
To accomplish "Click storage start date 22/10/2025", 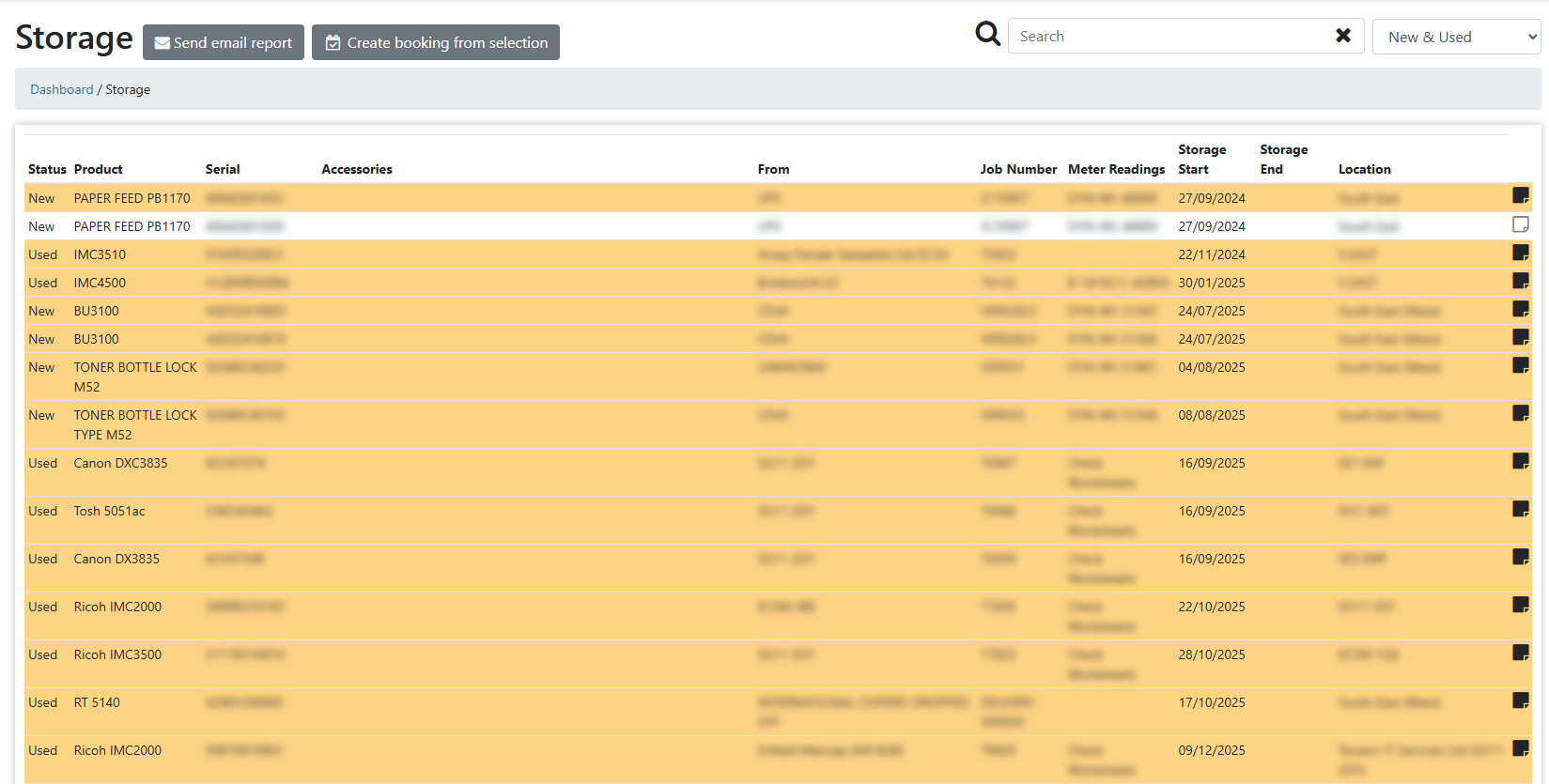I will [1212, 607].
